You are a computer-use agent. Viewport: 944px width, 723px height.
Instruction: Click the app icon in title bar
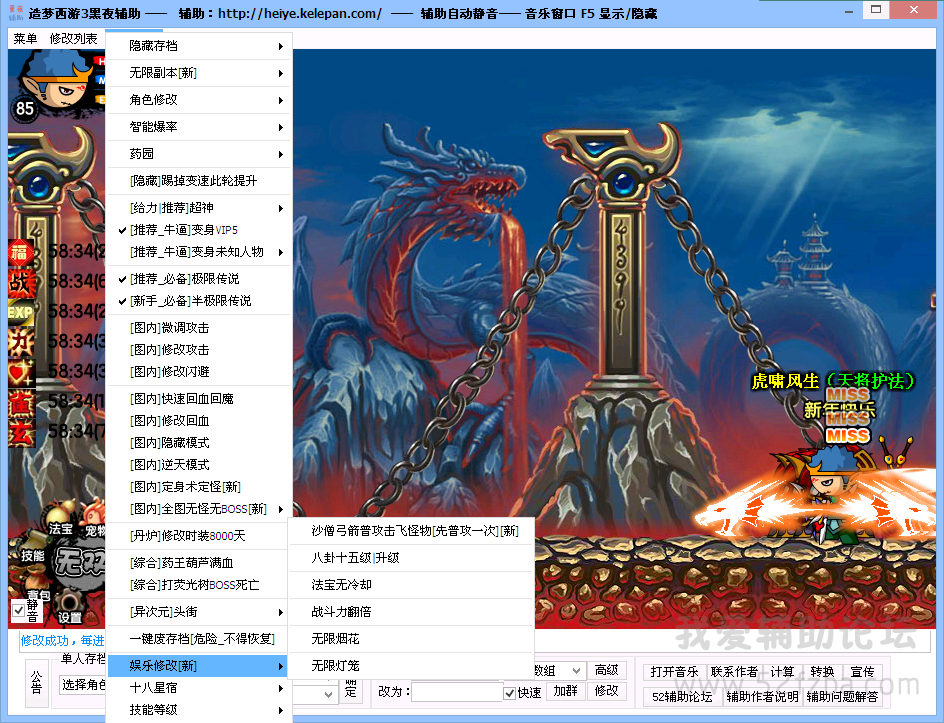[x=16, y=13]
